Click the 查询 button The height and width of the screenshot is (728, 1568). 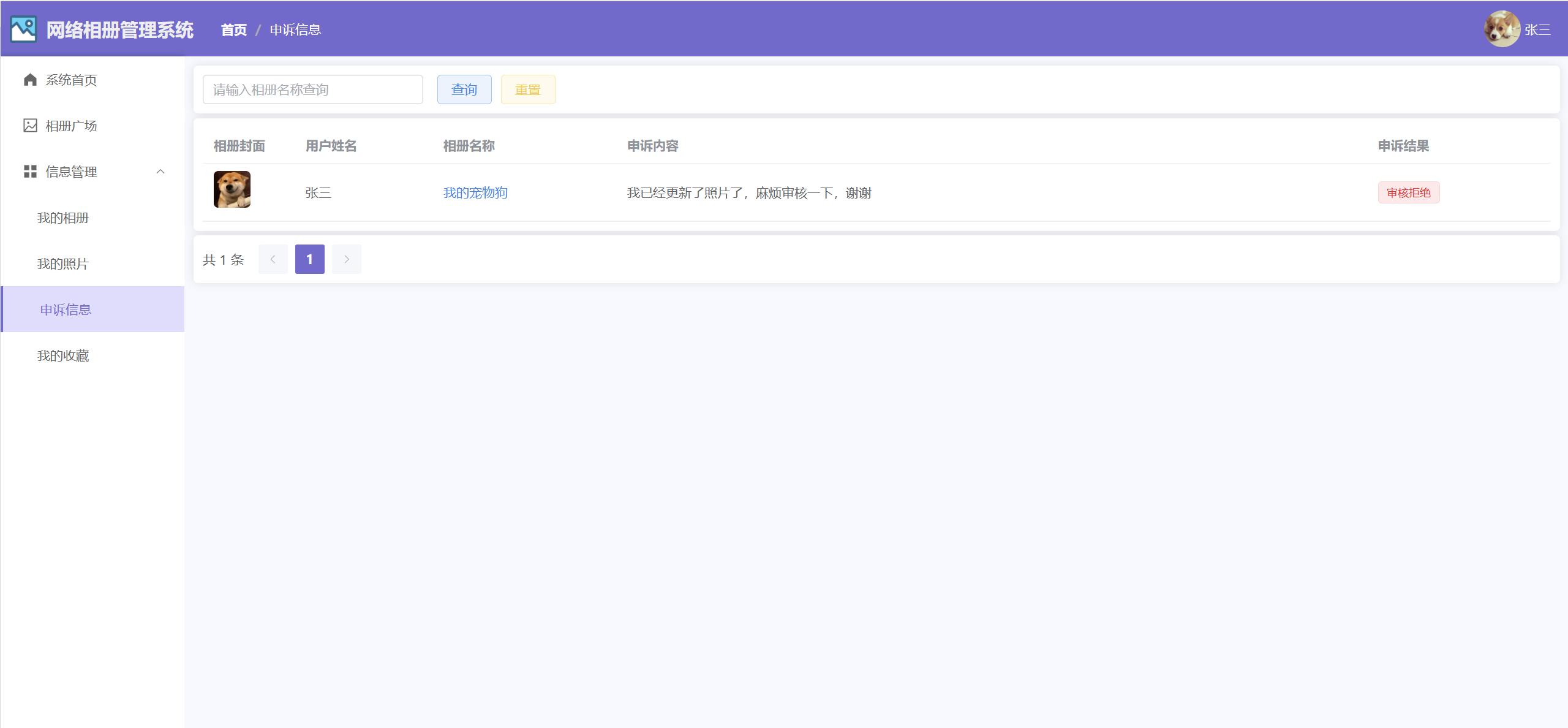pyautogui.click(x=464, y=89)
